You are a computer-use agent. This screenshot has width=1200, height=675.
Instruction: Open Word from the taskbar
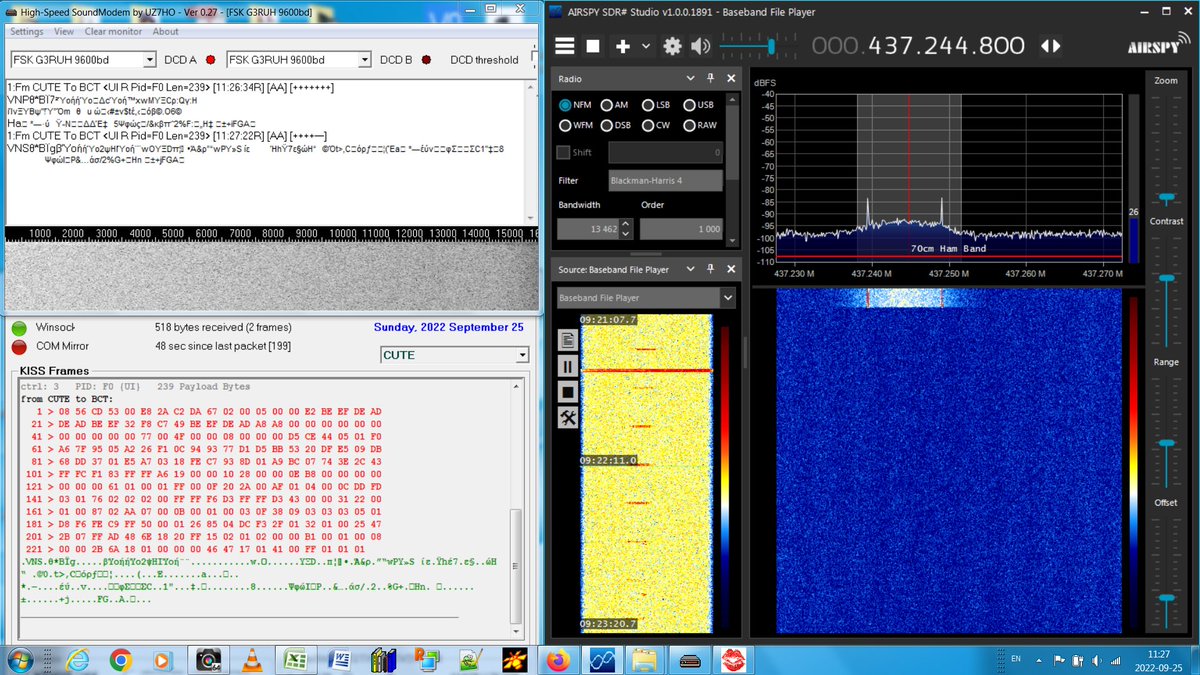(x=339, y=659)
